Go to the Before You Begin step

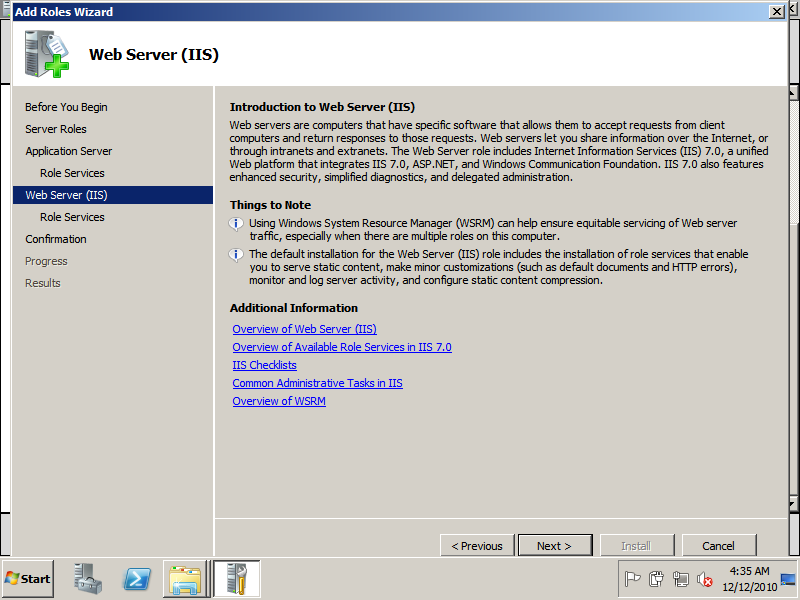[66, 107]
